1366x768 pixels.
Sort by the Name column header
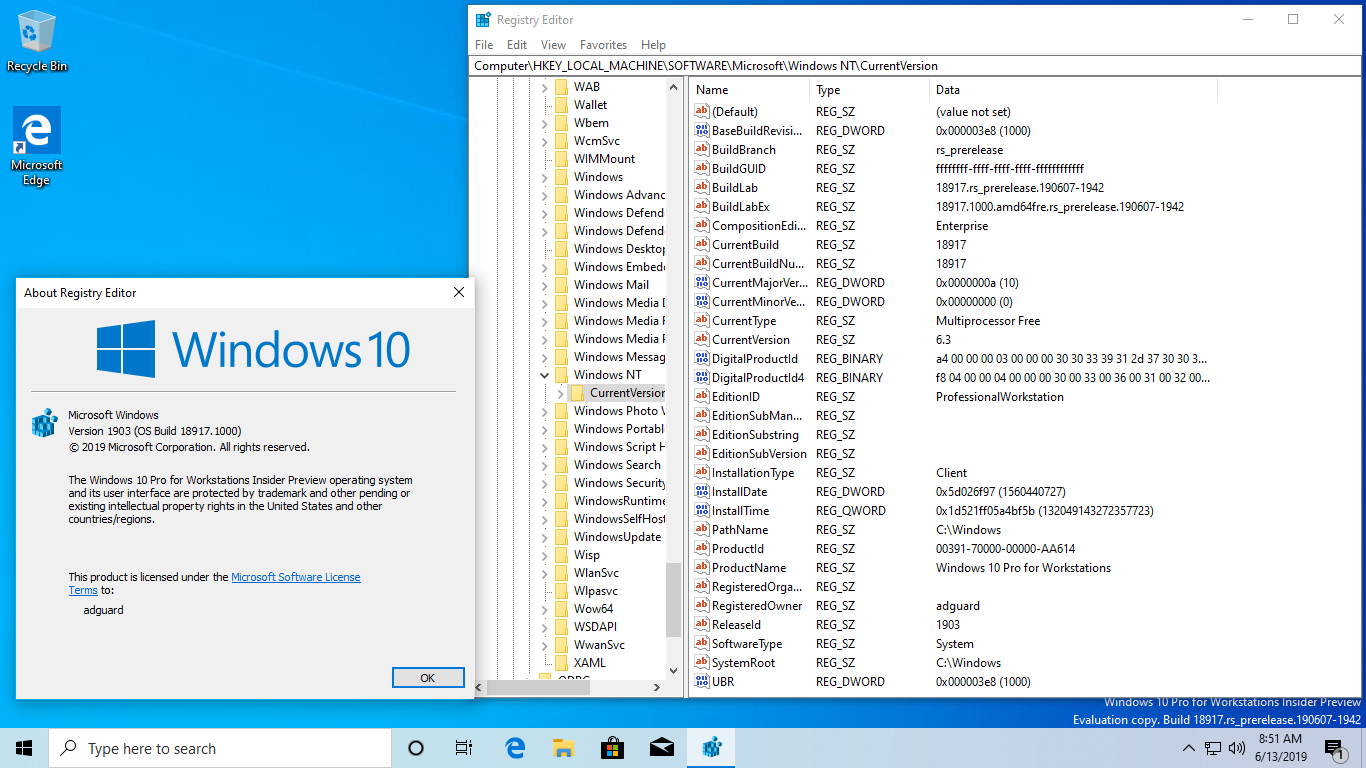[x=750, y=90]
